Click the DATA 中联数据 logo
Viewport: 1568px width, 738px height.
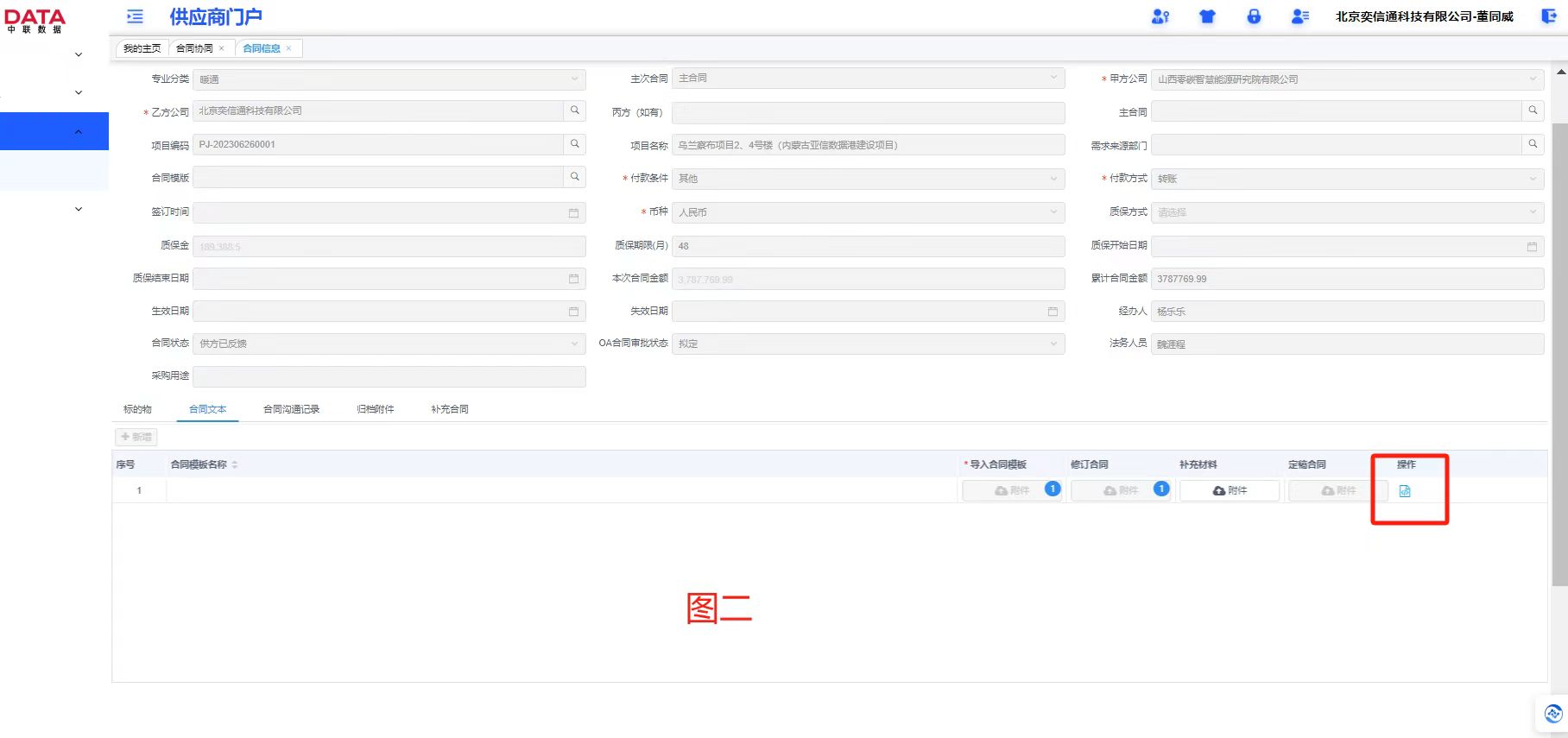[x=35, y=21]
